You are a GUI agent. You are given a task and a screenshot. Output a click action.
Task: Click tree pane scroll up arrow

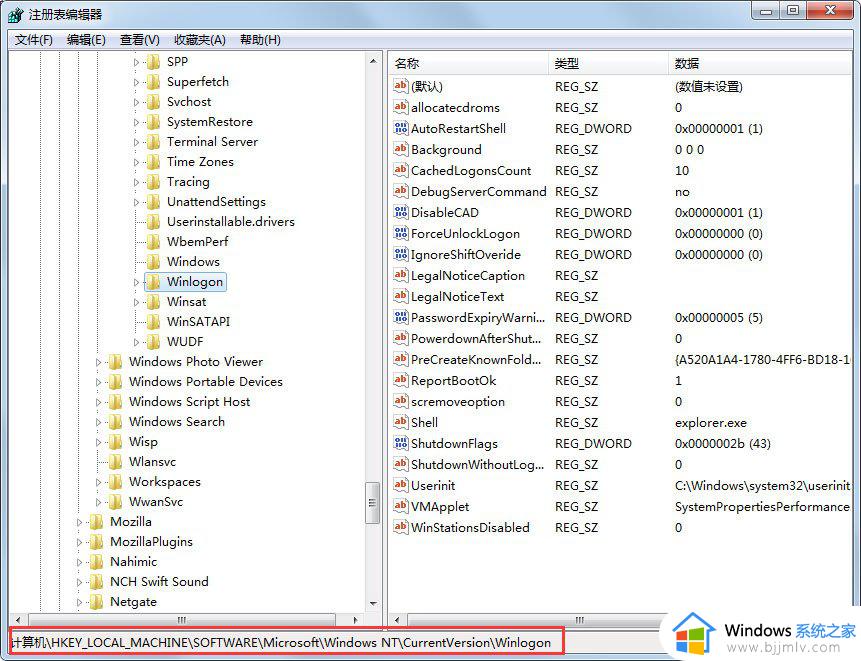click(373, 61)
